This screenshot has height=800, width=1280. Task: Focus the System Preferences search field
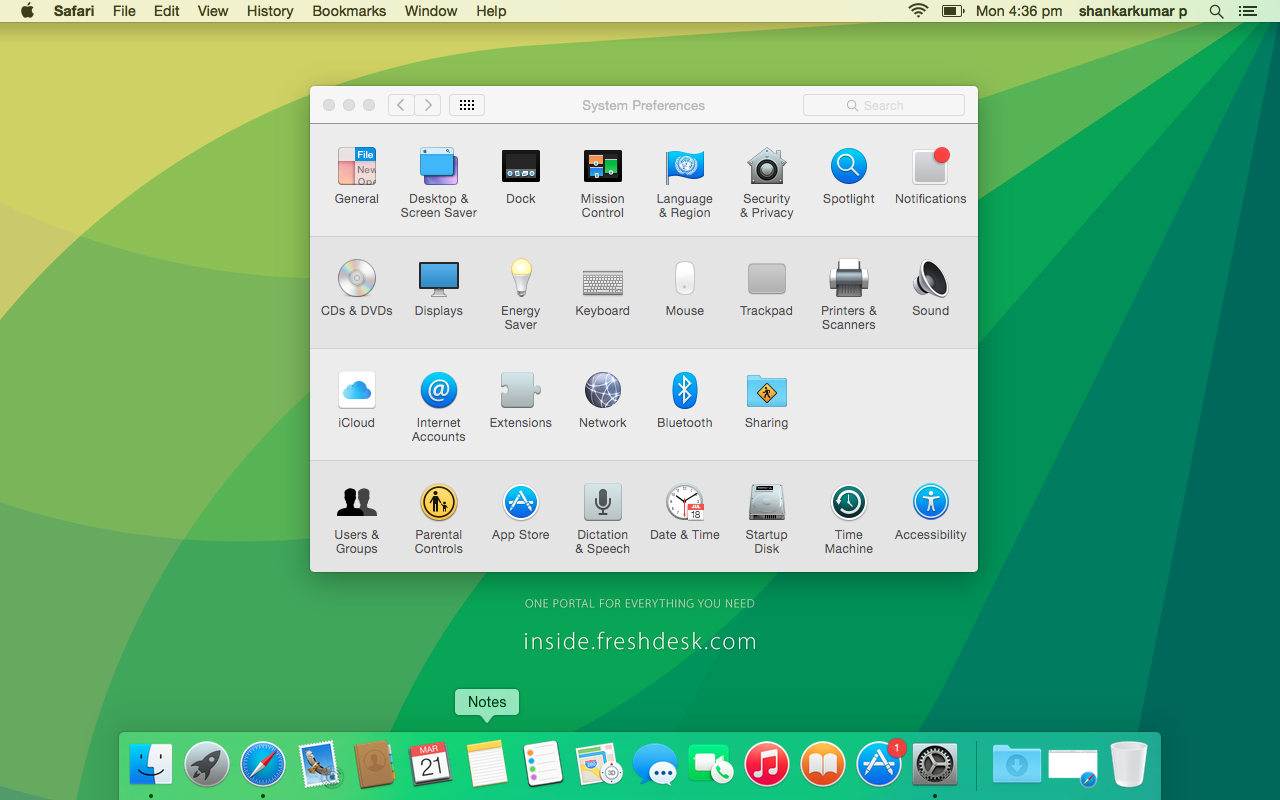pos(884,105)
